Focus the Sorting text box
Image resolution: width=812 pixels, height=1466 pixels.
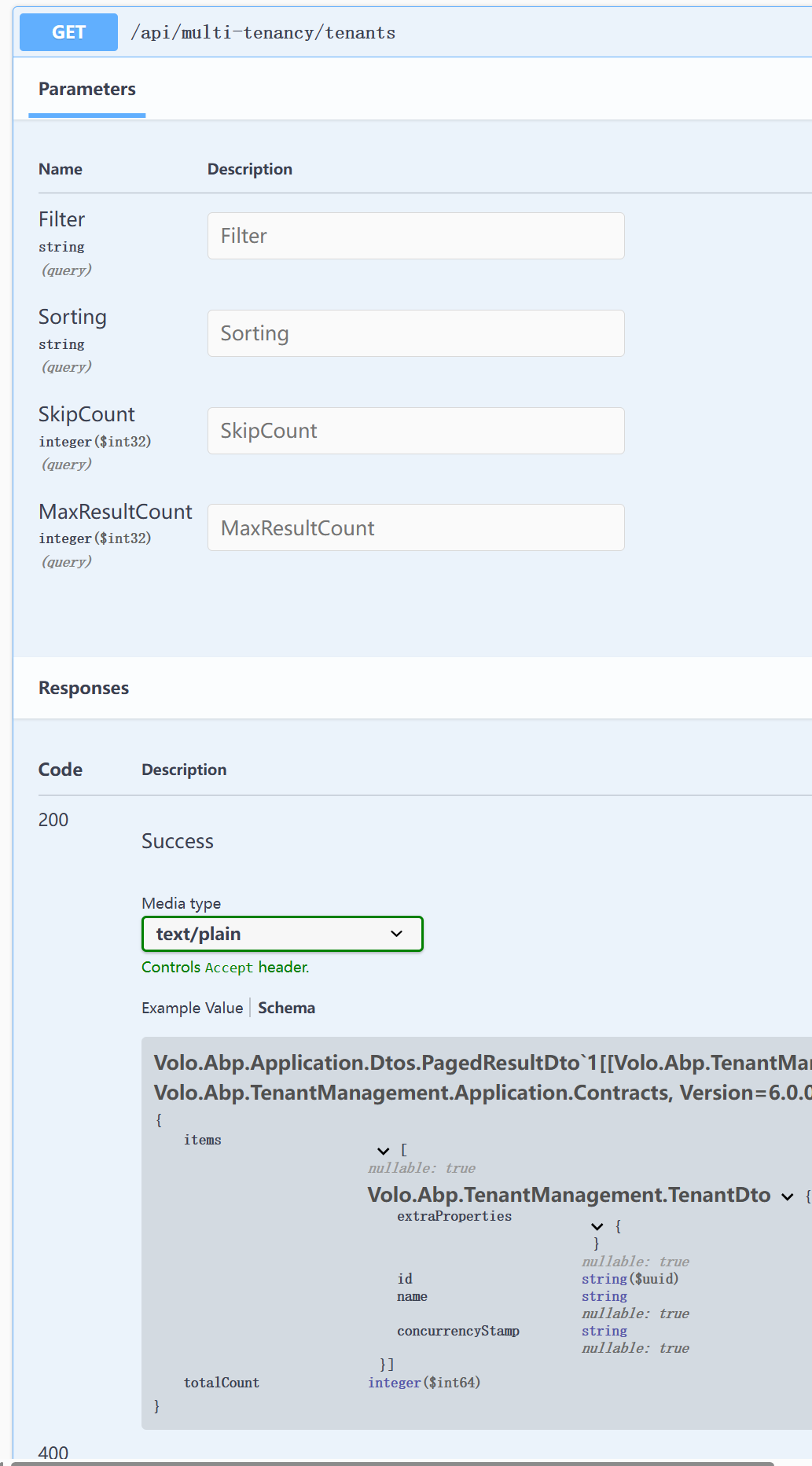[415, 333]
